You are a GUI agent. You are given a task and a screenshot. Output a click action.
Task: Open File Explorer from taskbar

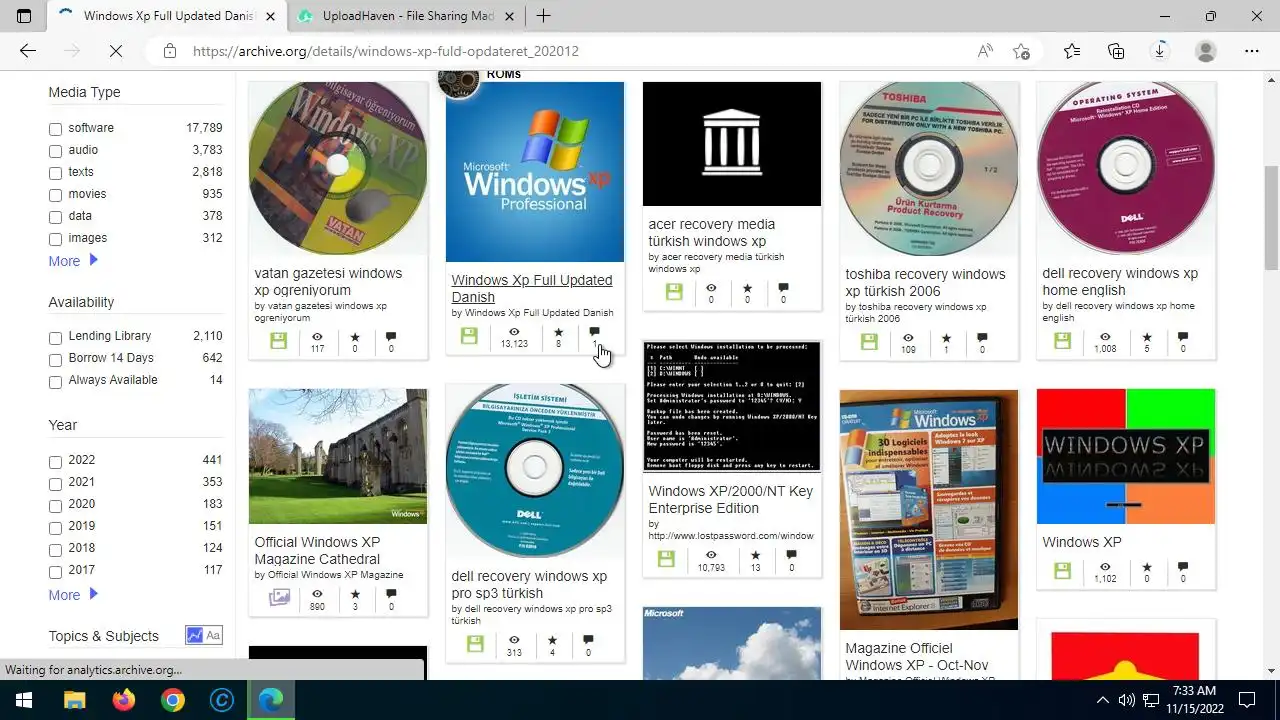click(x=75, y=700)
